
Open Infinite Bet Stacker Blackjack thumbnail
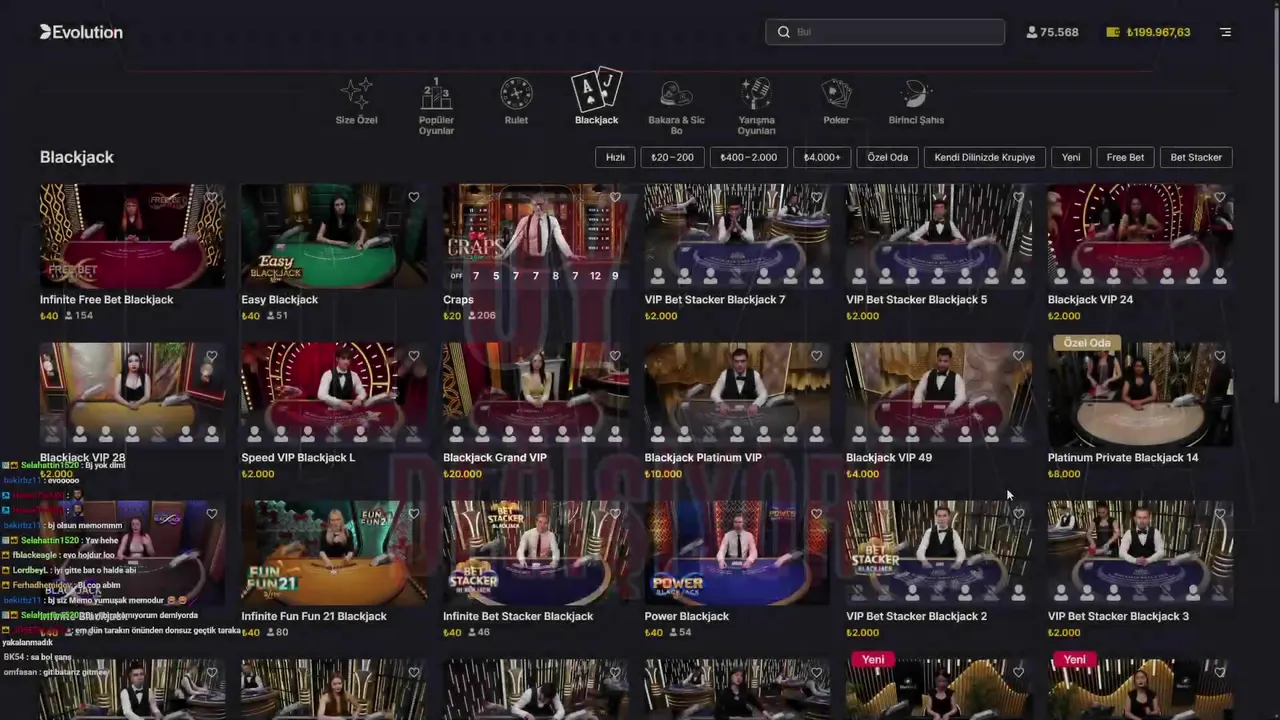coord(535,553)
